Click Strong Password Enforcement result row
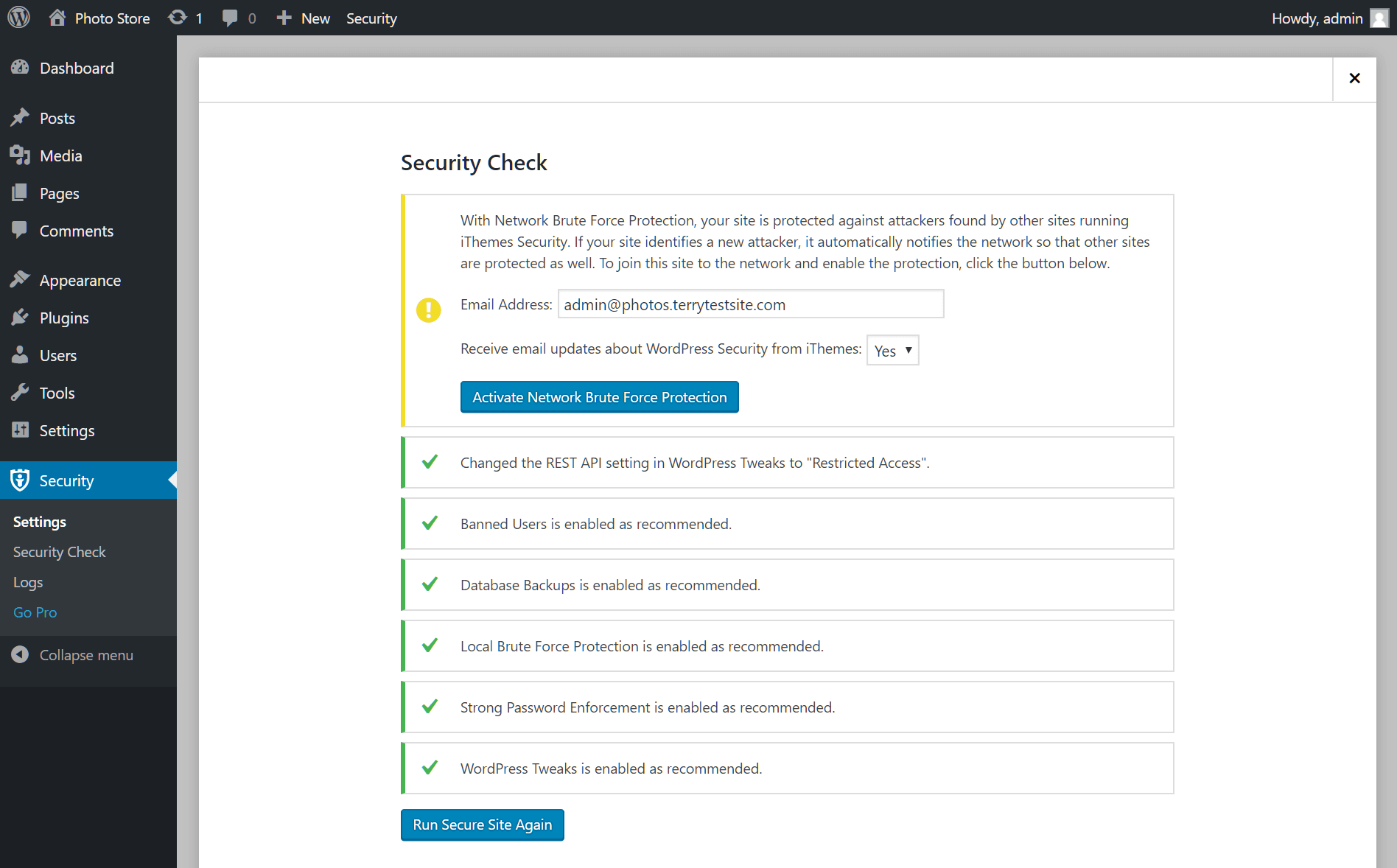This screenshot has height=868, width=1397. tap(788, 707)
